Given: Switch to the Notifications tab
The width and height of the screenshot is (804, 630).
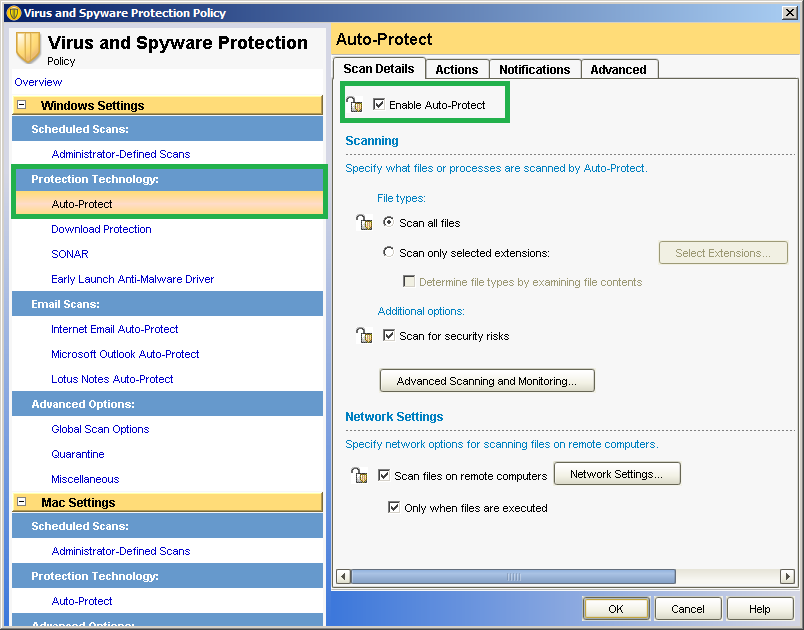Looking at the screenshot, I should pyautogui.click(x=534, y=69).
